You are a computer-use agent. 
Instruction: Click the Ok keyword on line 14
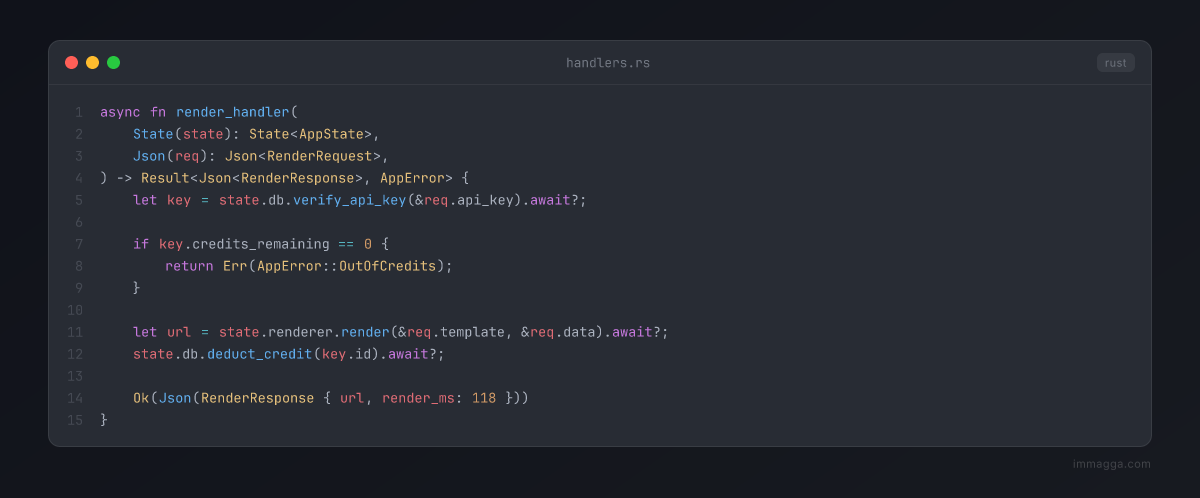tap(141, 398)
